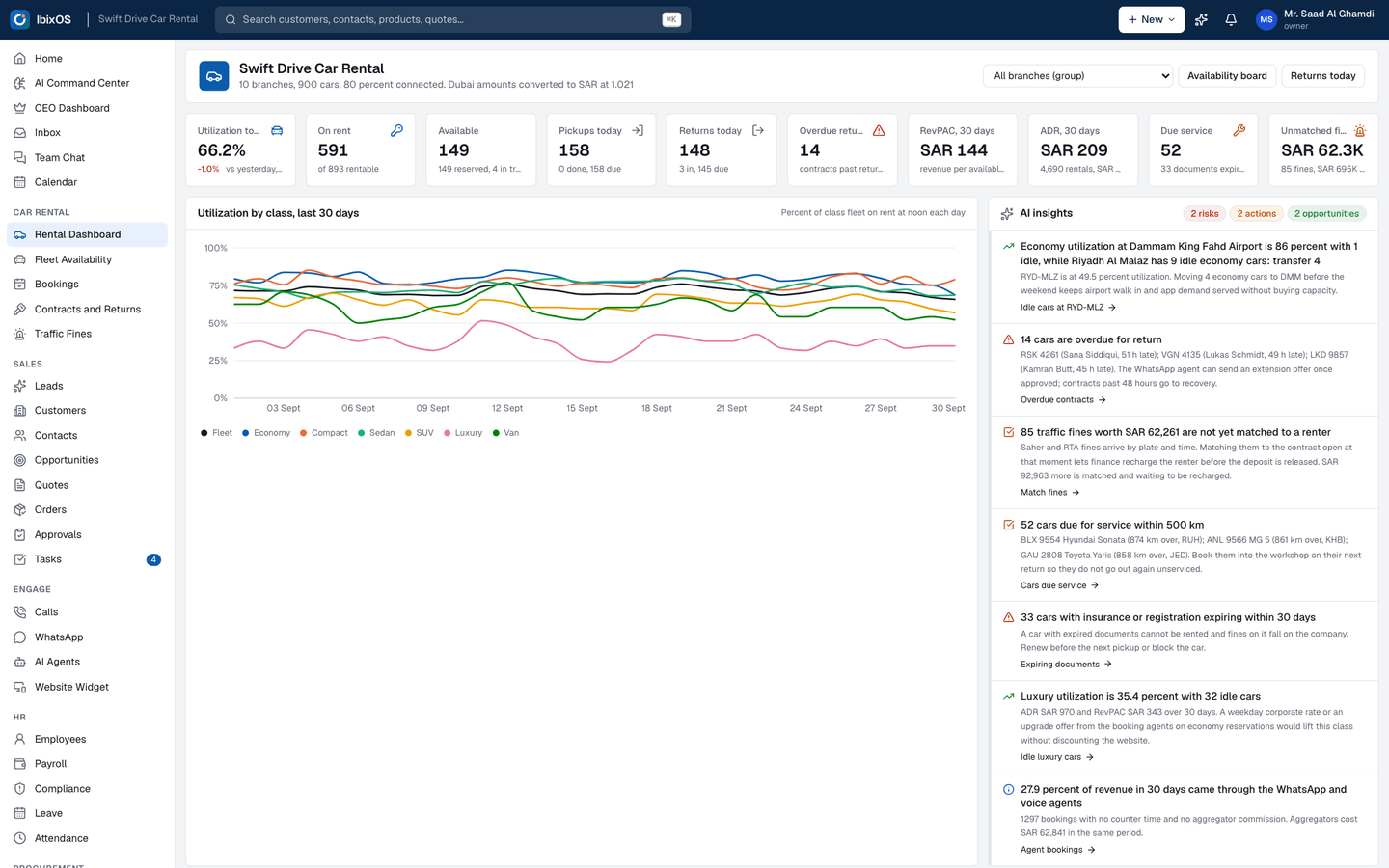
Task: Click the Fleet Availability icon
Action: click(19, 259)
